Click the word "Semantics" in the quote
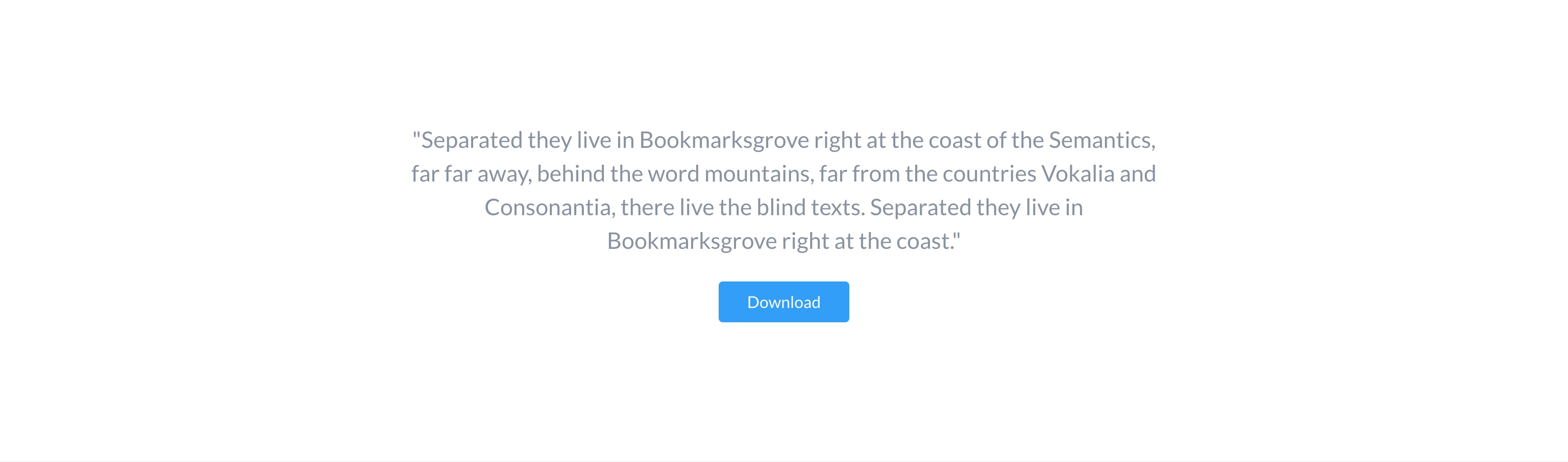This screenshot has width=1568, height=462. [x=1099, y=140]
